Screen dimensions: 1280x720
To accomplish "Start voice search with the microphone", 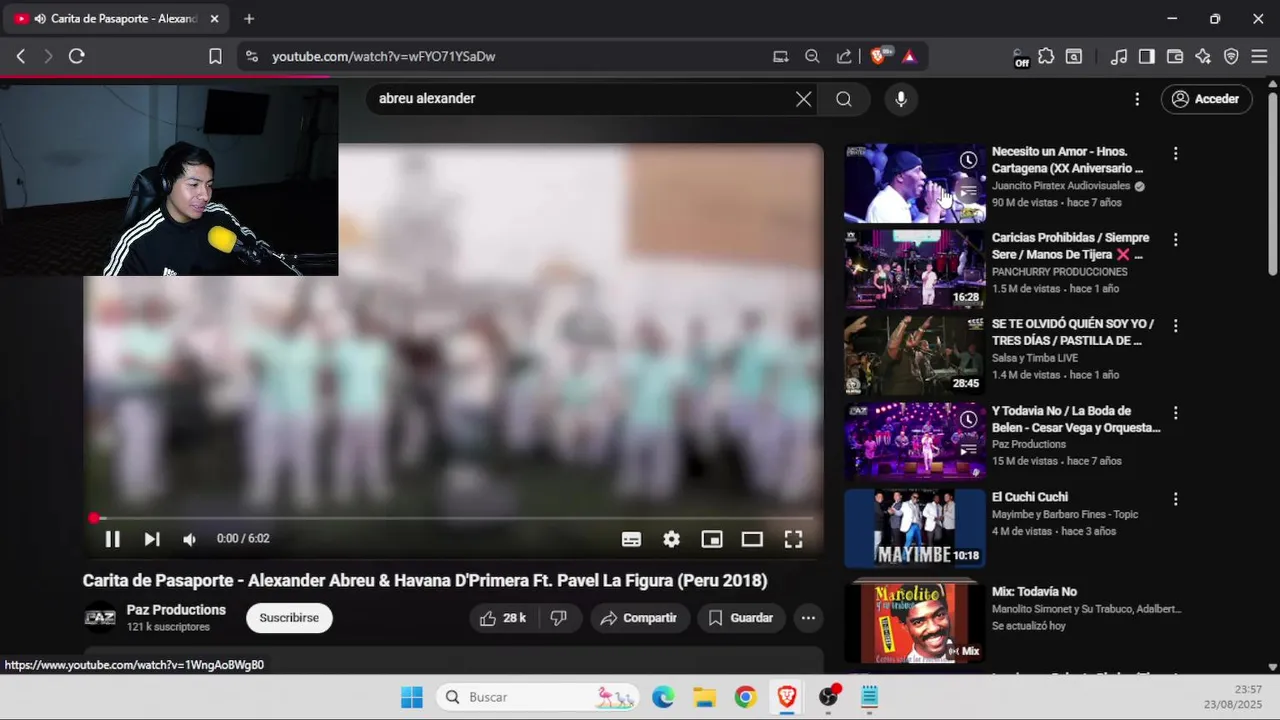I will [x=900, y=99].
